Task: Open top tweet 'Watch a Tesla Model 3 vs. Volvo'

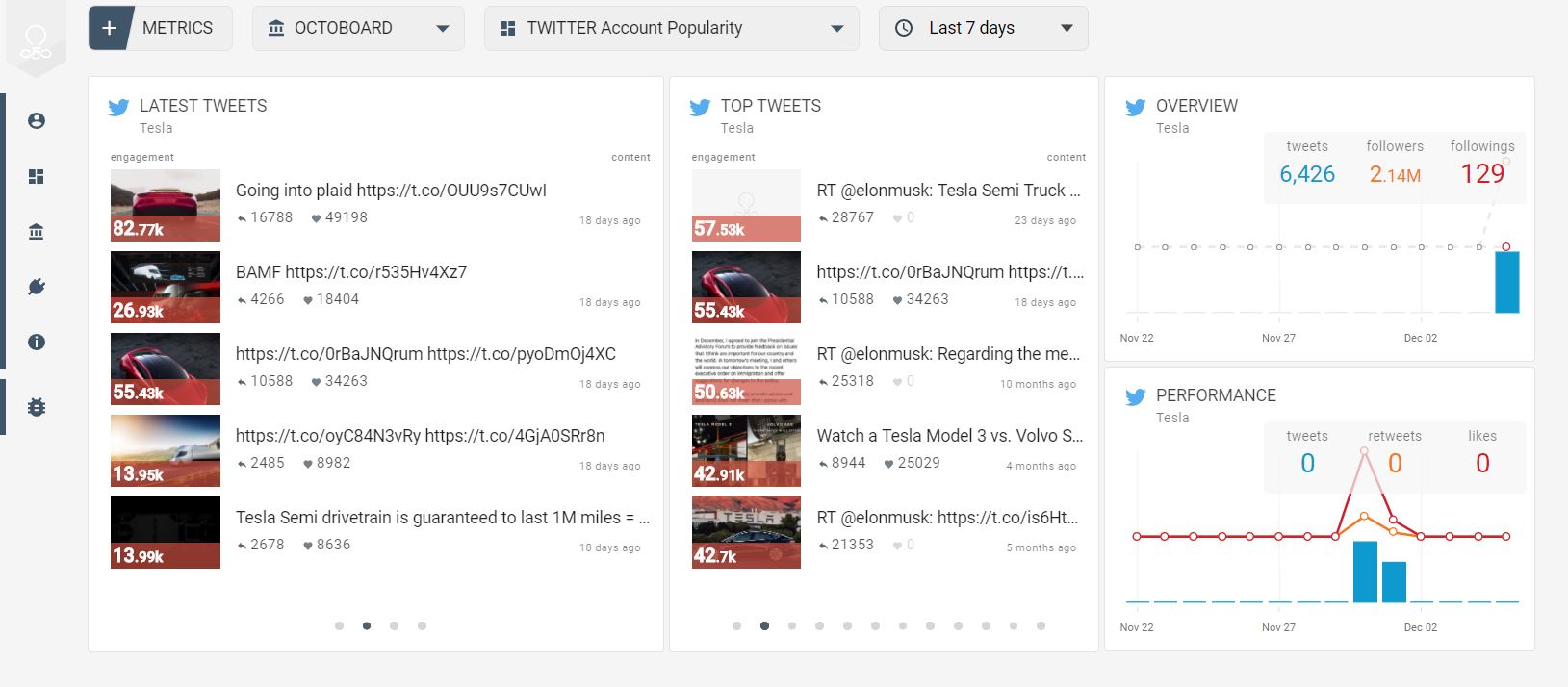Action: coord(949,436)
